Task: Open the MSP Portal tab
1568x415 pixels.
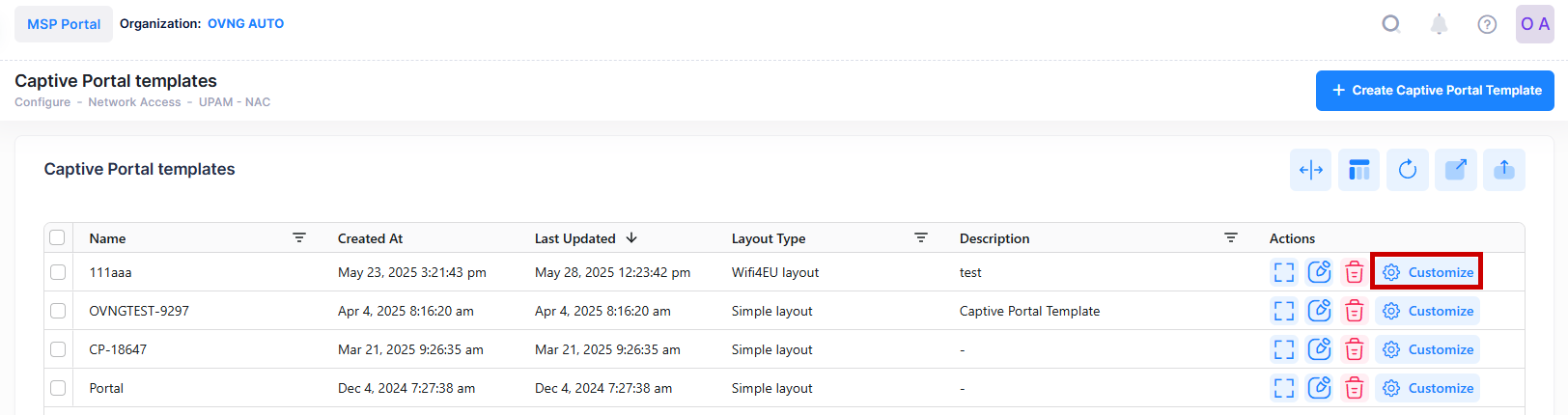Action: [64, 24]
